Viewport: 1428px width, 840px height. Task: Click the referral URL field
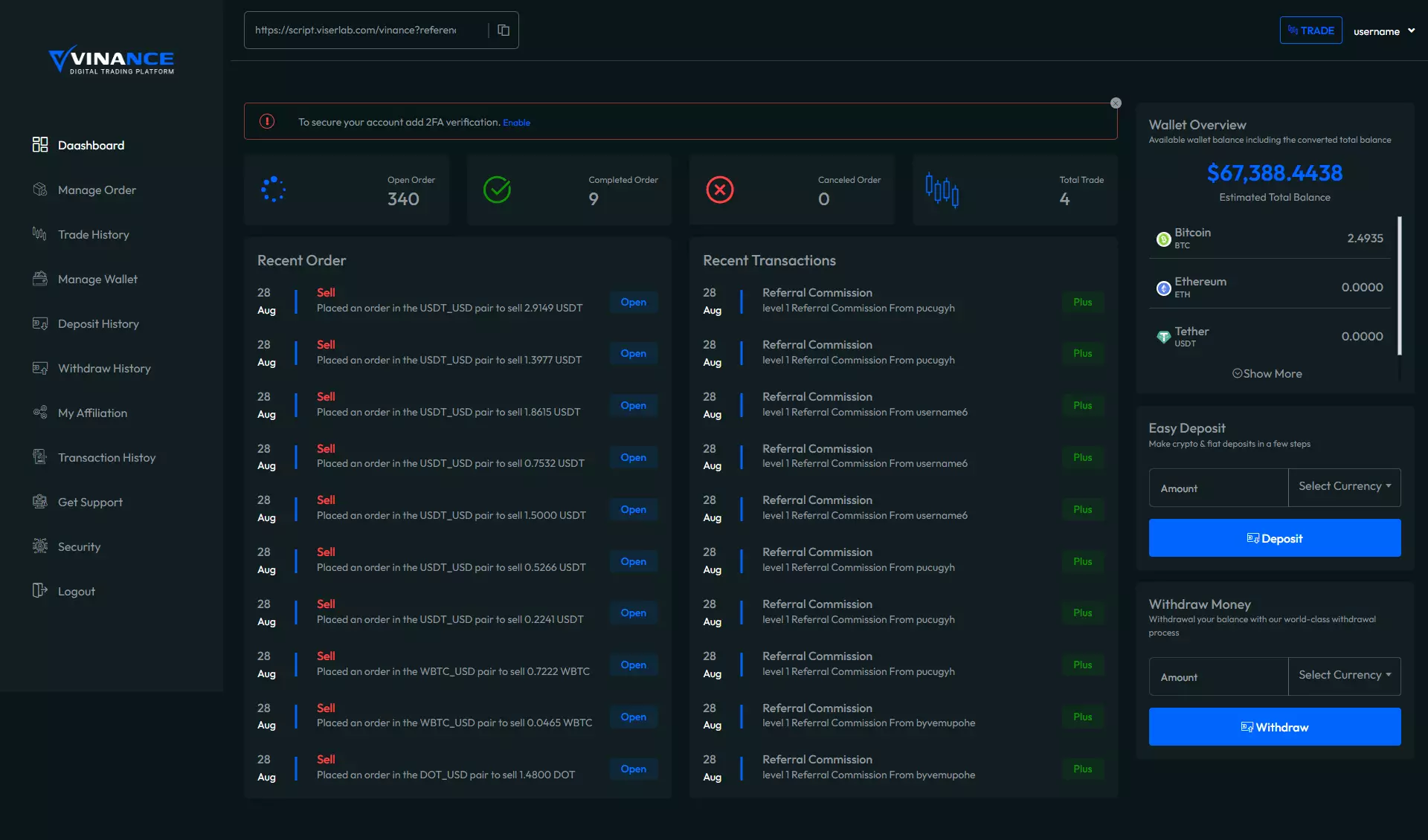(364, 30)
